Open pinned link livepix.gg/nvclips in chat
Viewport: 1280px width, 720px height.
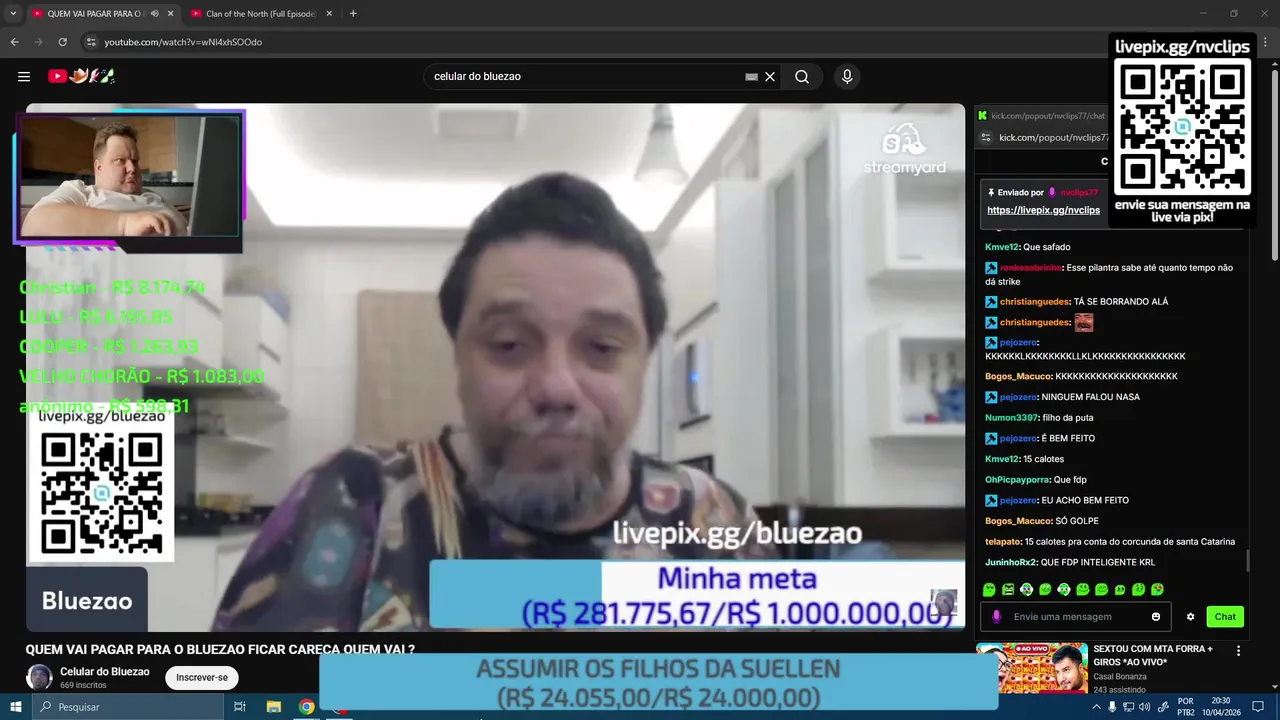pyautogui.click(x=1043, y=210)
